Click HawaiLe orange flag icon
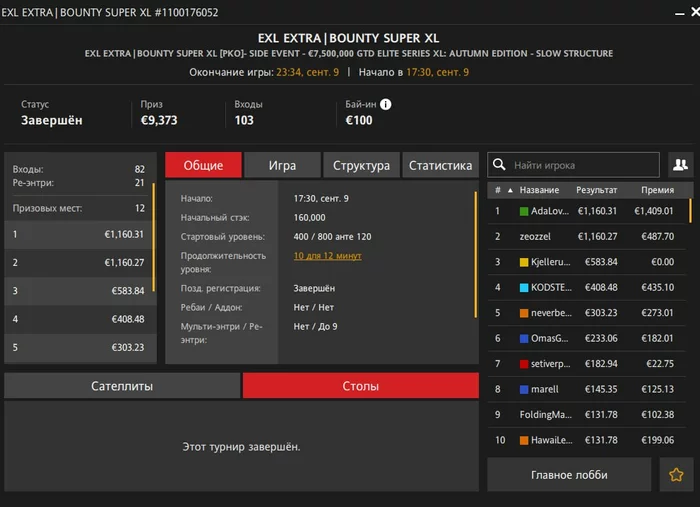The image size is (700, 507). [524, 441]
